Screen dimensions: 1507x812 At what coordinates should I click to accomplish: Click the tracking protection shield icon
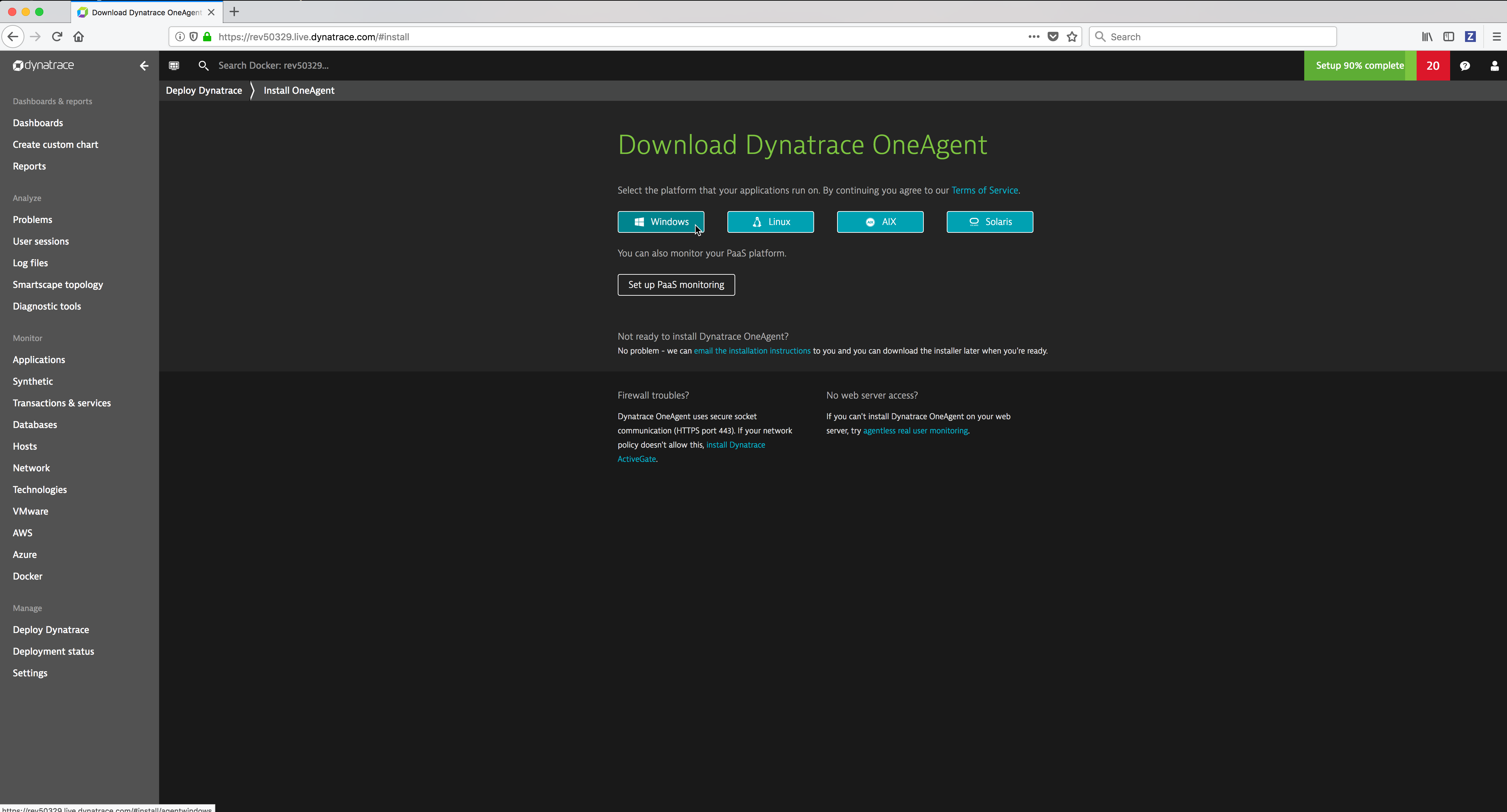[194, 36]
